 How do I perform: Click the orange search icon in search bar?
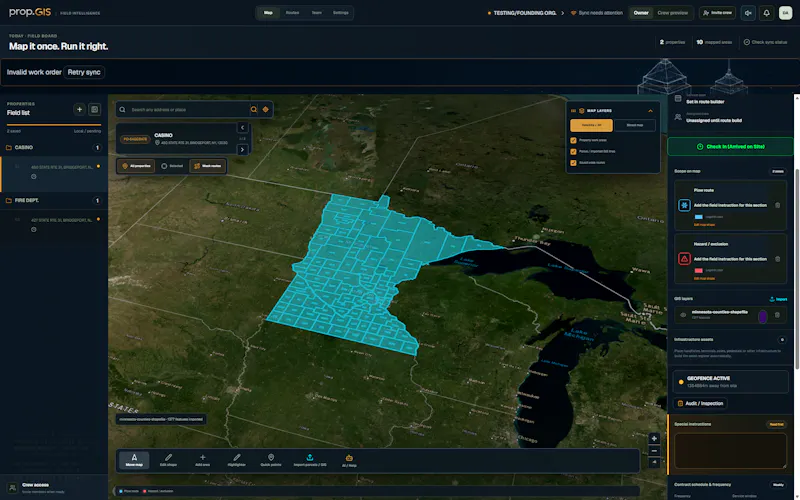[254, 109]
